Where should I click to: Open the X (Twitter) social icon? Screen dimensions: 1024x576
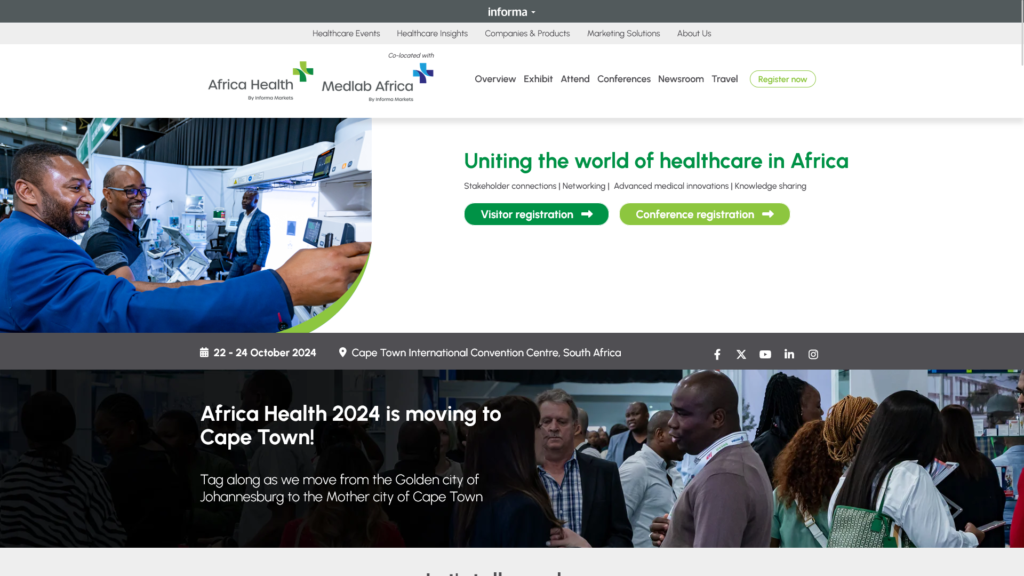pyautogui.click(x=741, y=354)
